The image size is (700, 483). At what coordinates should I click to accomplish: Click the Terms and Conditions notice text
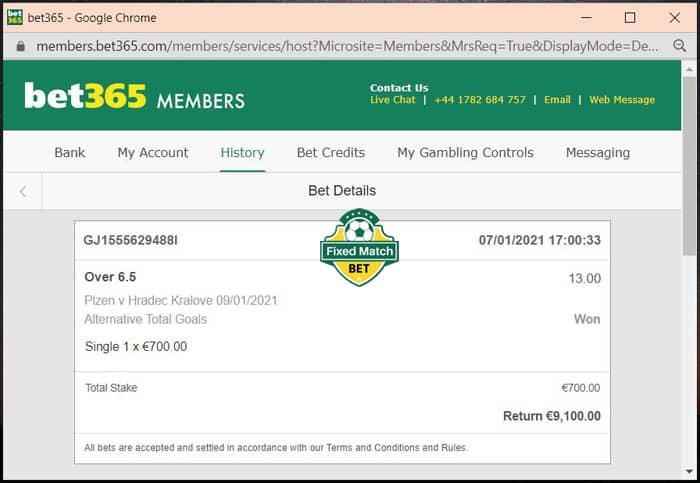coord(276,447)
